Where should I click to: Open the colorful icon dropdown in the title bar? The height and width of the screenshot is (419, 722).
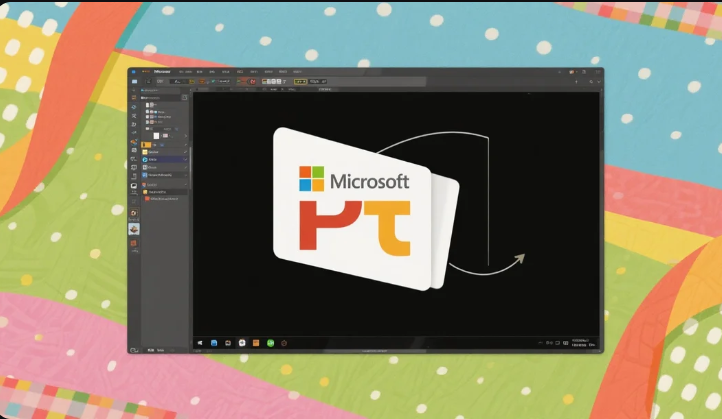[573, 72]
